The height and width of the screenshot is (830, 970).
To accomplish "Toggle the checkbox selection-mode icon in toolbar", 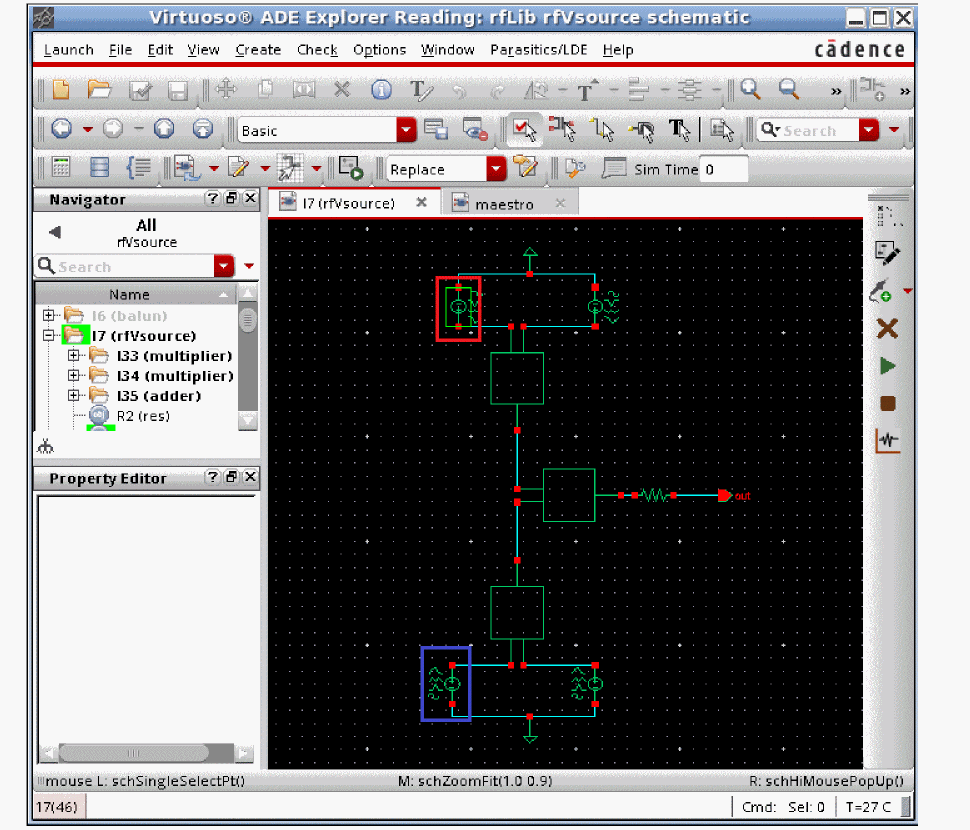I will point(522,130).
